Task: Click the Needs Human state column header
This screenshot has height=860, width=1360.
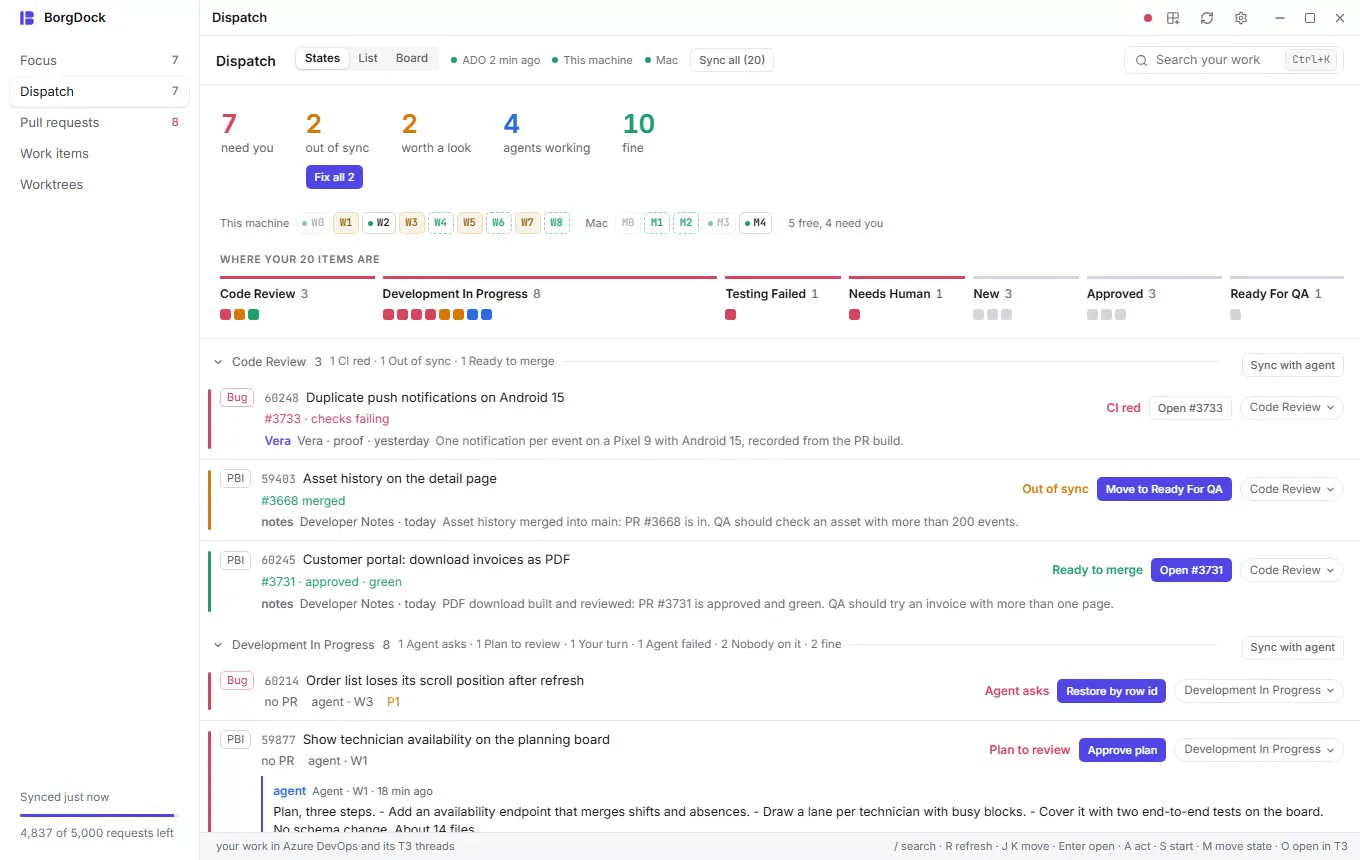Action: (x=896, y=294)
